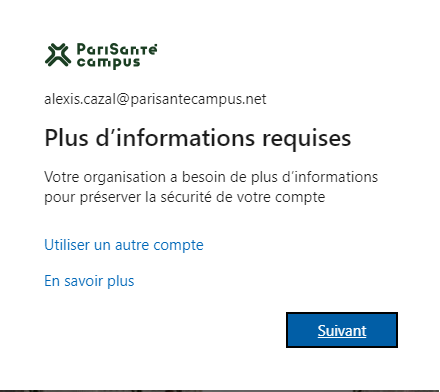Proceed with the Suivant button
The image size is (440, 392).
tap(342, 330)
